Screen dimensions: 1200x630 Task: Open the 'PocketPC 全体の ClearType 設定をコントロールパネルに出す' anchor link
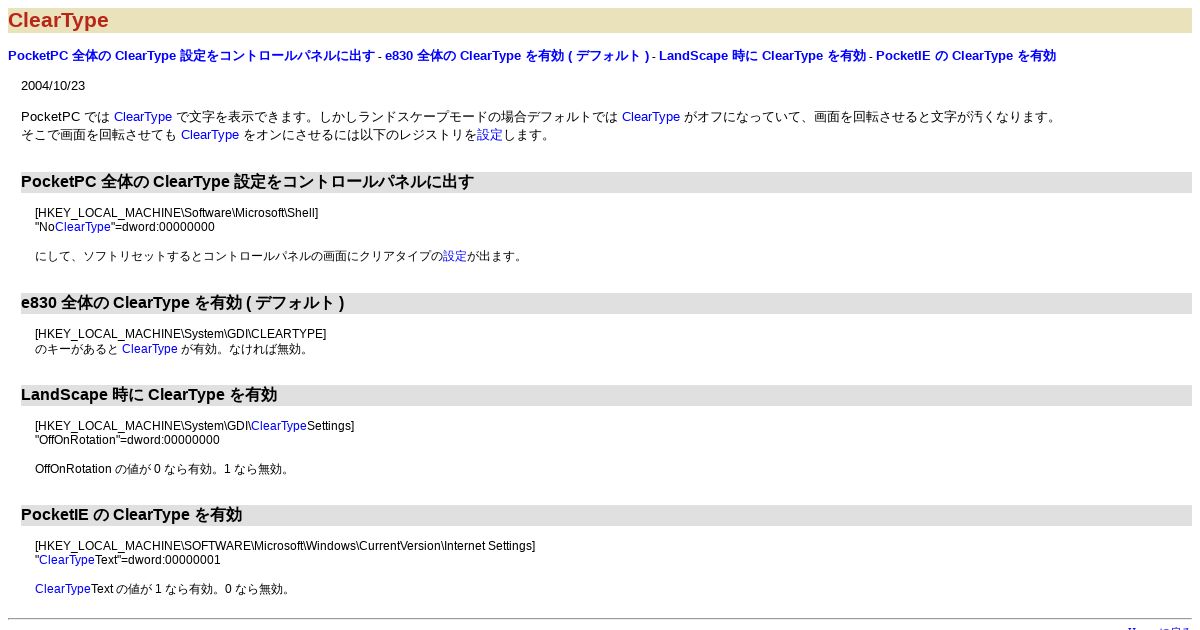(191, 56)
